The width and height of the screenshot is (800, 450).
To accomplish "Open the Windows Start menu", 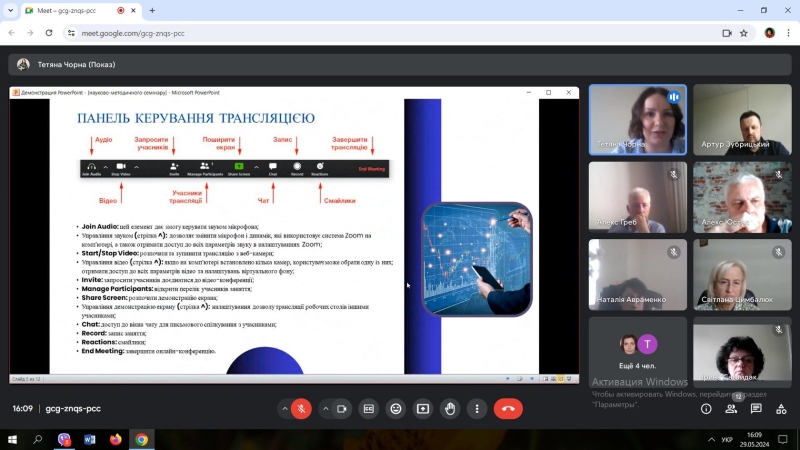I will 12,439.
